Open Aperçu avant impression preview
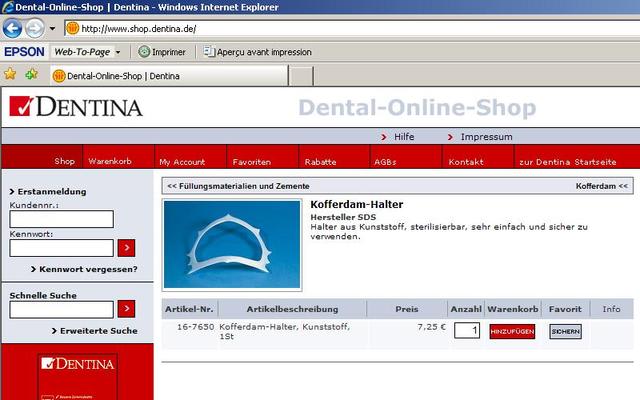640x400 pixels. click(258, 52)
